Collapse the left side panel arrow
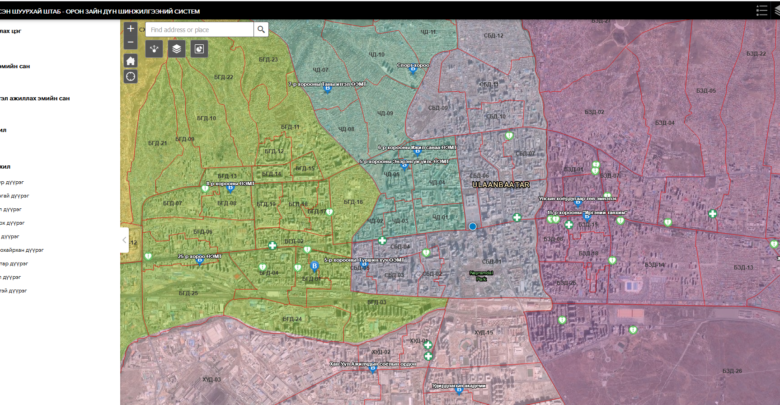The image size is (780, 405). click(125, 240)
